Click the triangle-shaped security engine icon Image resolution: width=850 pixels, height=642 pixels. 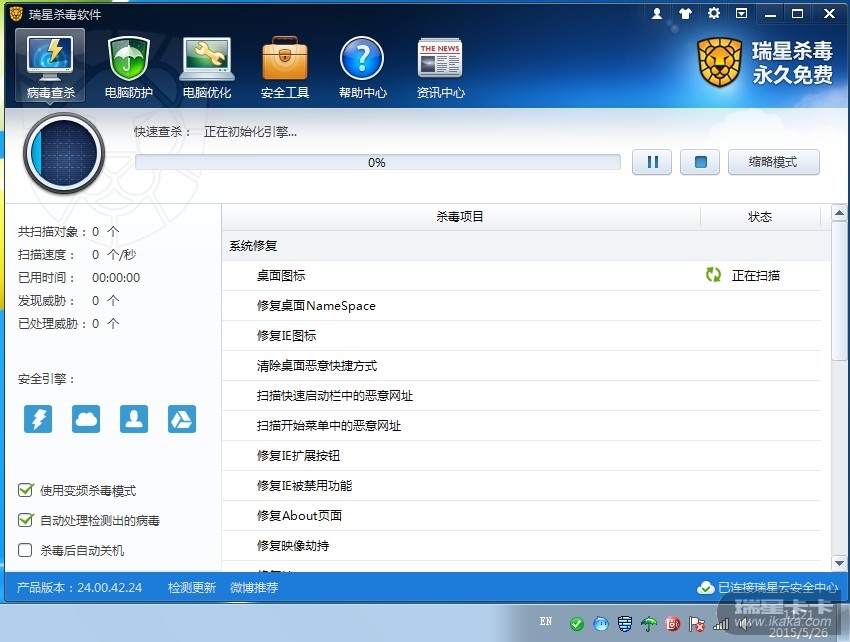coord(182,419)
